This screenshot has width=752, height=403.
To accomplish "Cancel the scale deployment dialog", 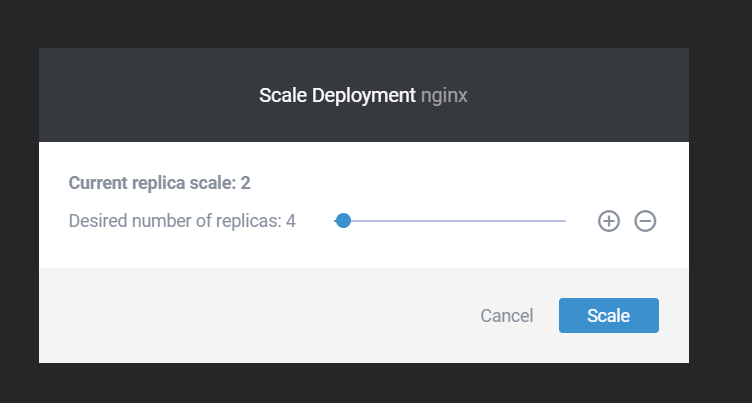I will (506, 316).
